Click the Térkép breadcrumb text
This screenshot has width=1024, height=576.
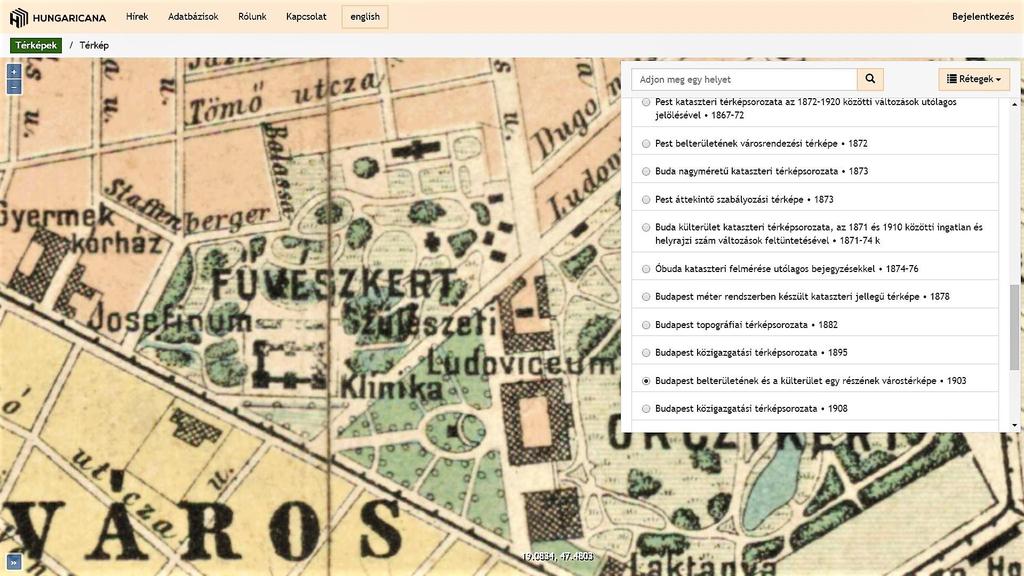(94, 45)
